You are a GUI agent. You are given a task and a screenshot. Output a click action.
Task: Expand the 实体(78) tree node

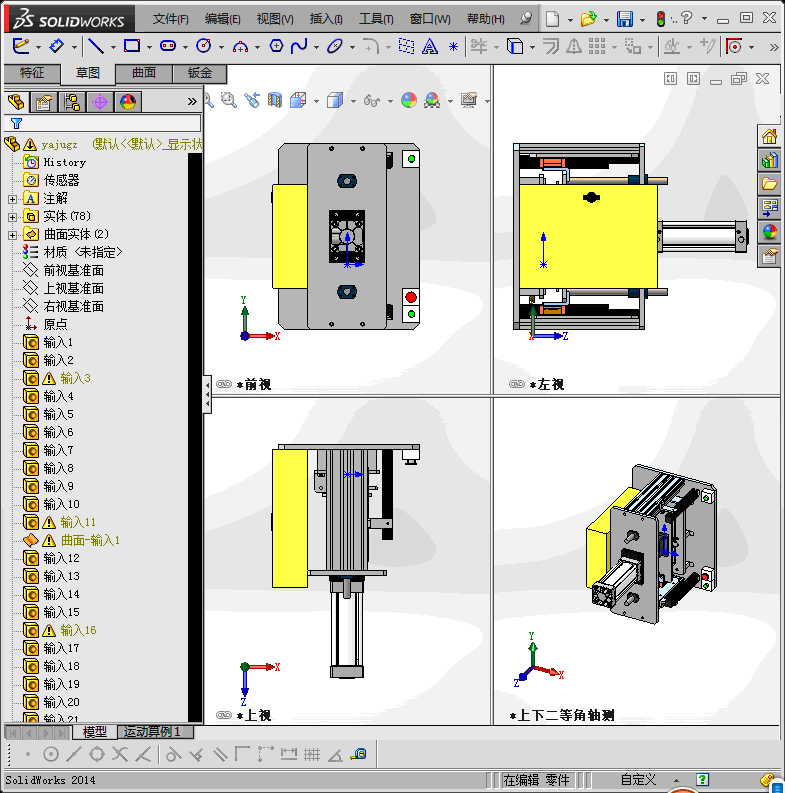tap(13, 217)
